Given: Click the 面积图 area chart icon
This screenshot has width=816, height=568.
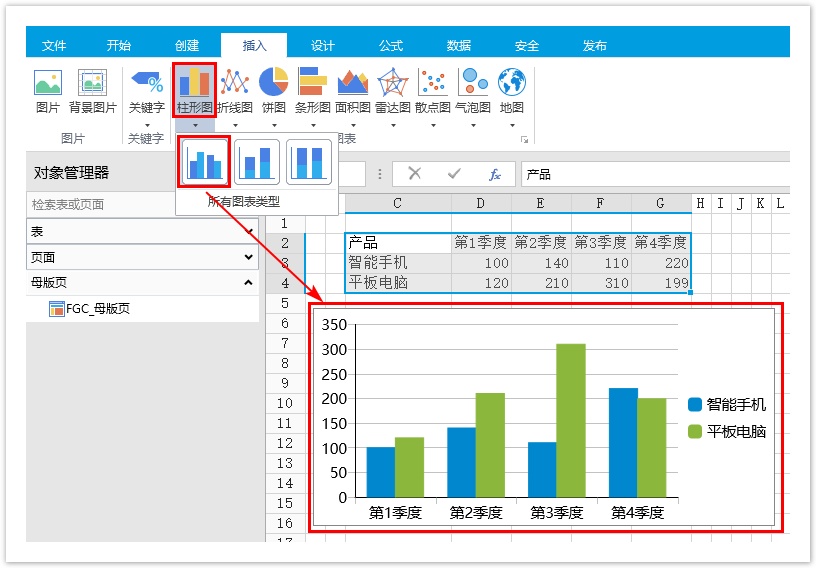Looking at the screenshot, I should [x=353, y=83].
